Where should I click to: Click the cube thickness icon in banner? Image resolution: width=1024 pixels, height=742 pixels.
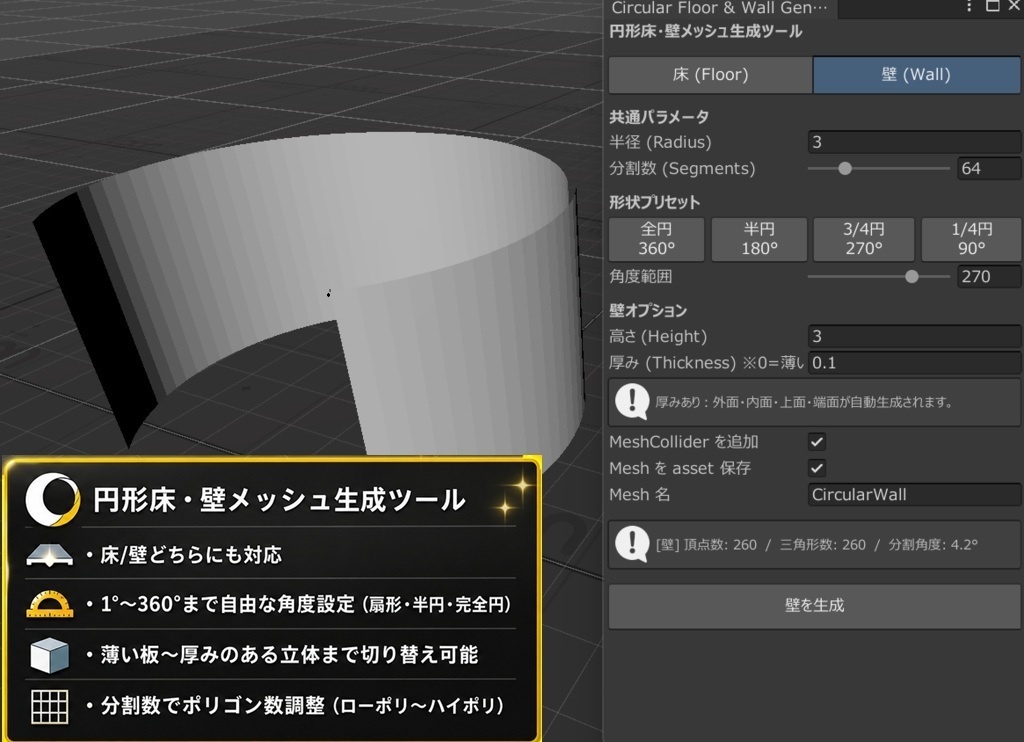[50, 654]
